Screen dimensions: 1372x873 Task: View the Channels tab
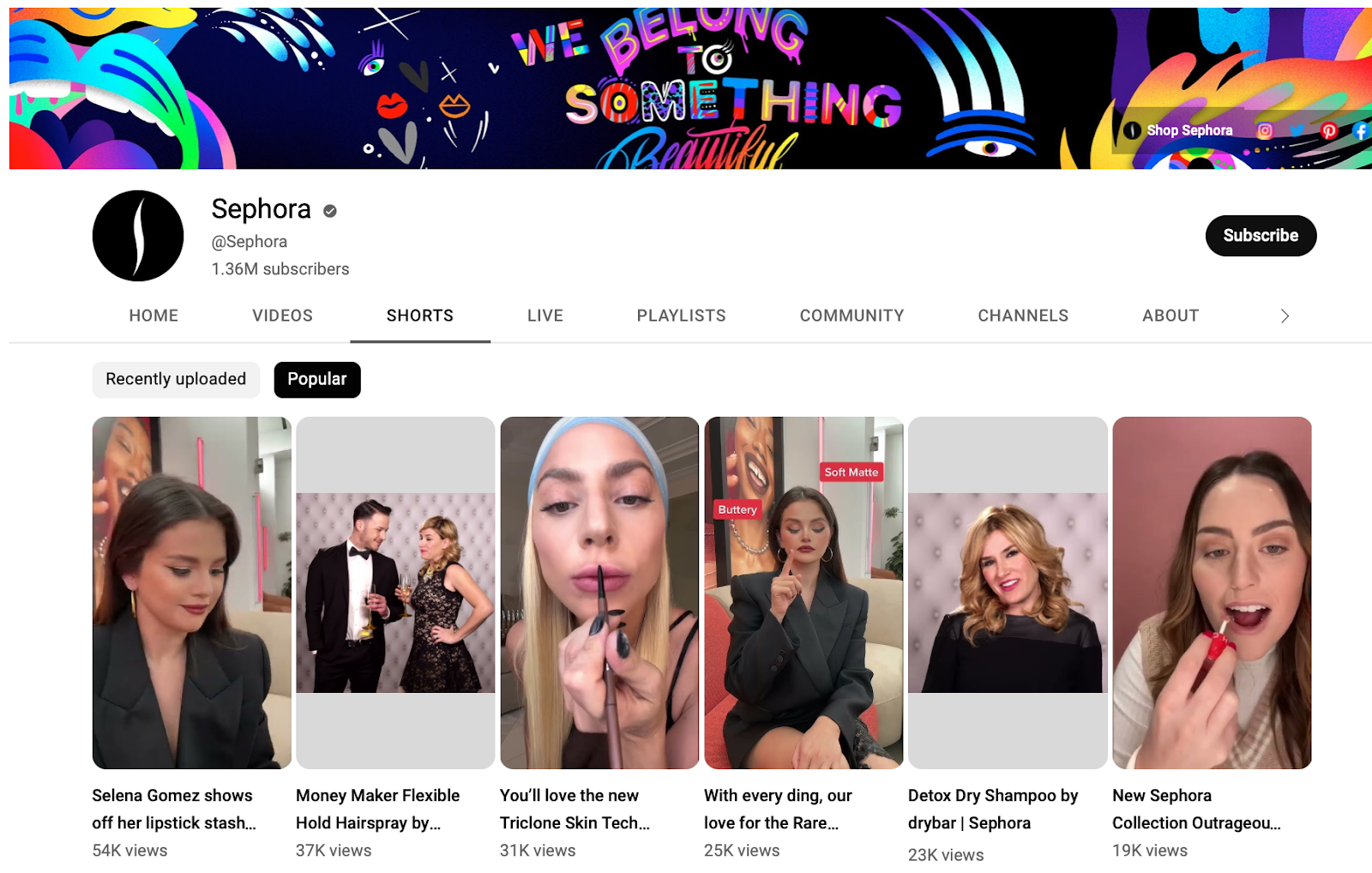point(1023,316)
